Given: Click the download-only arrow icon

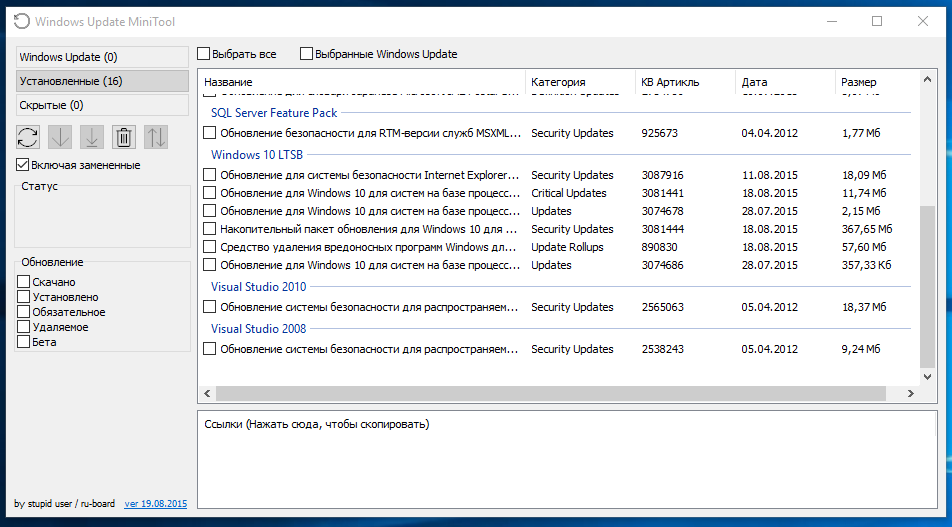Looking at the screenshot, I should [60, 137].
